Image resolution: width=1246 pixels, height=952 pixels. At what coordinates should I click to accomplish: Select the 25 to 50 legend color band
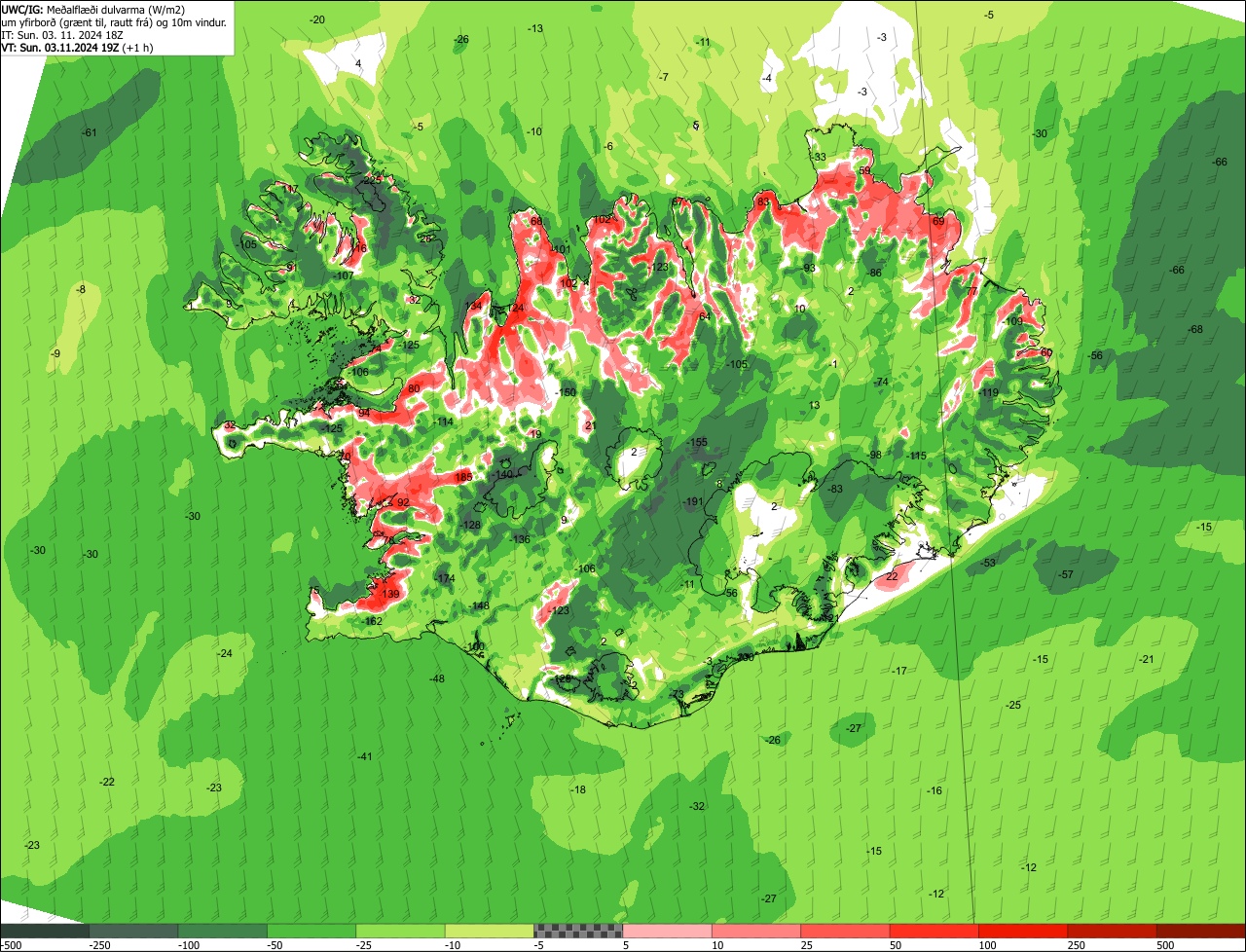845,932
